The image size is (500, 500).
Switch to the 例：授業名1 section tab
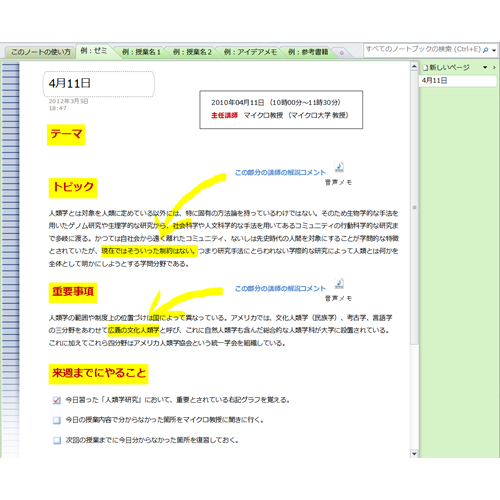point(141,52)
